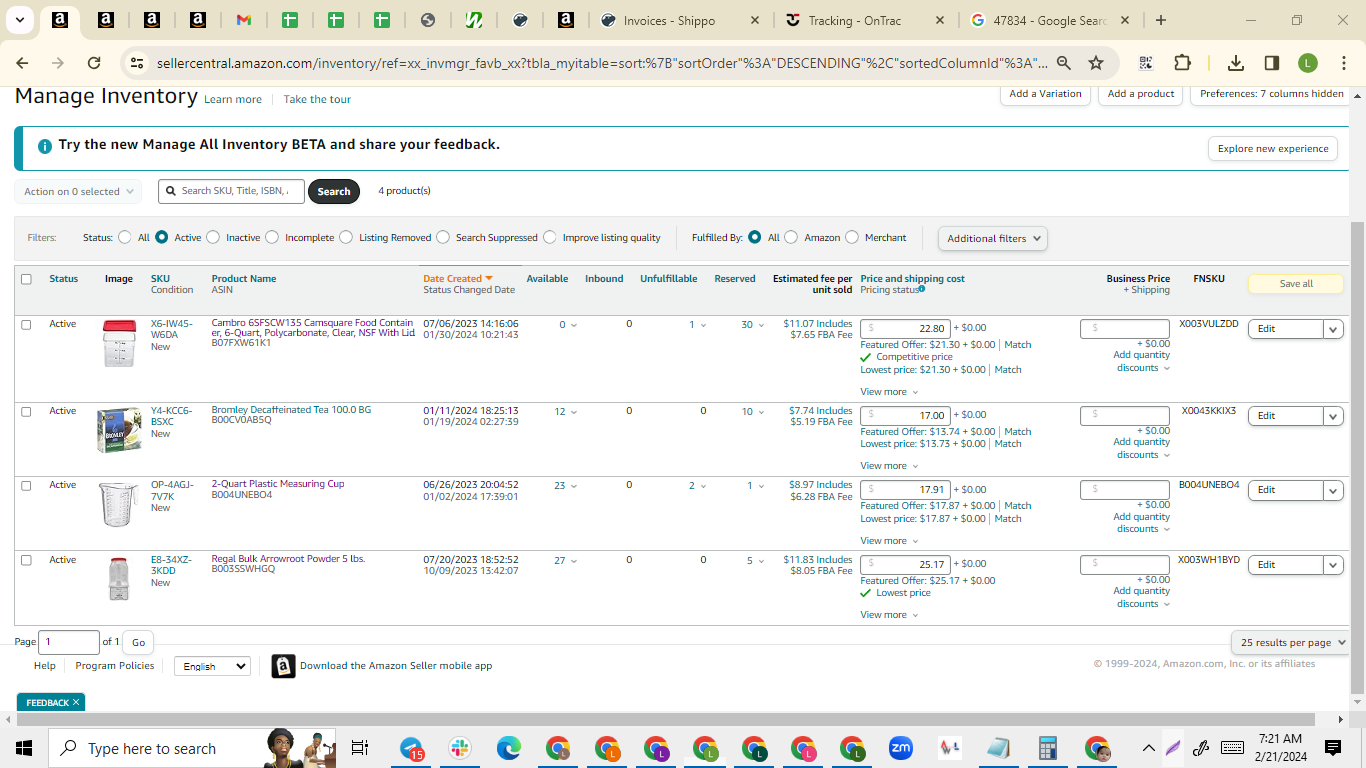The height and width of the screenshot is (768, 1366).
Task: Click the info icon in the BETA banner
Action: click(45, 146)
